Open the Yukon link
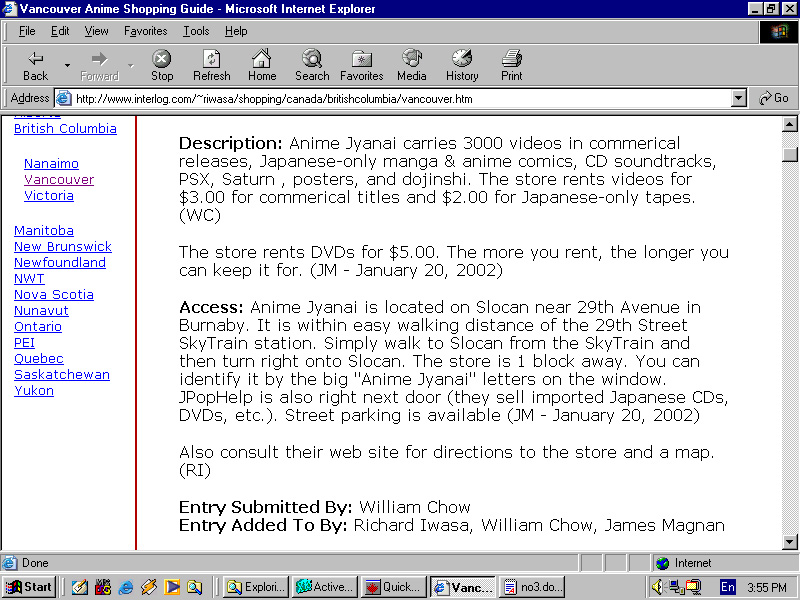 (x=34, y=390)
